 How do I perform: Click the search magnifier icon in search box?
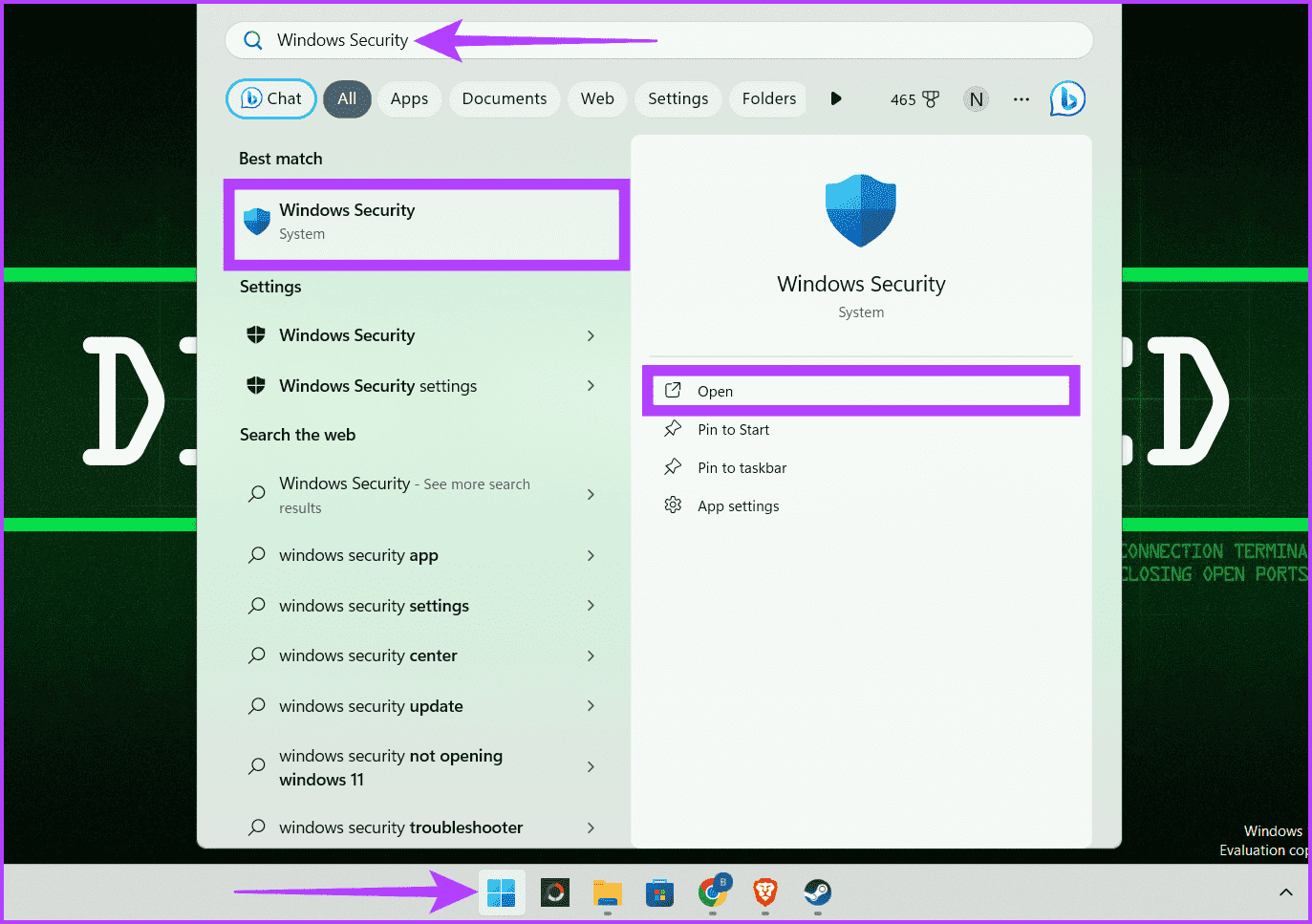(253, 40)
